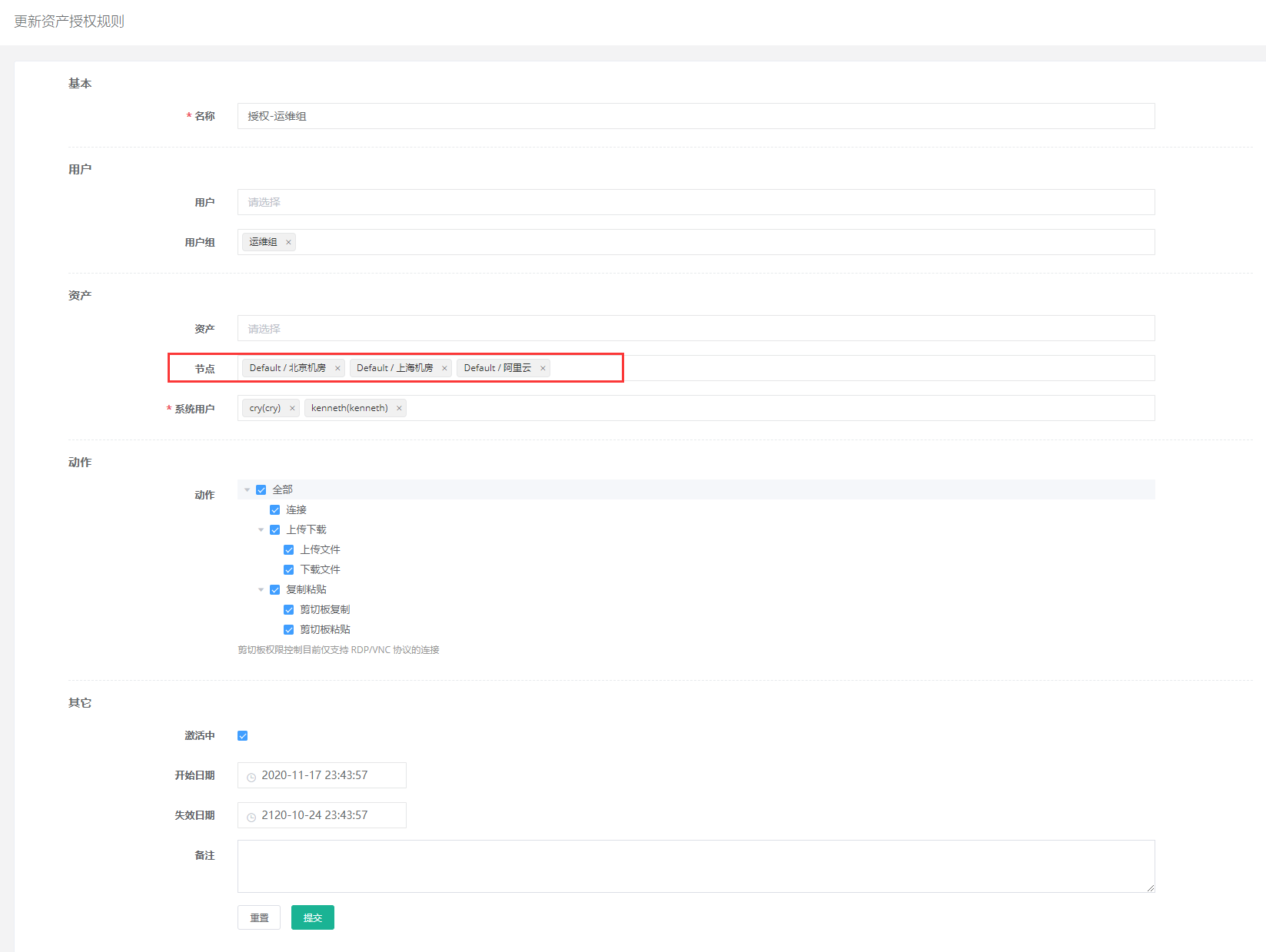Image resolution: width=1266 pixels, height=952 pixels.
Task: Click the clock icon in 开始日期 field
Action: pyautogui.click(x=251, y=777)
